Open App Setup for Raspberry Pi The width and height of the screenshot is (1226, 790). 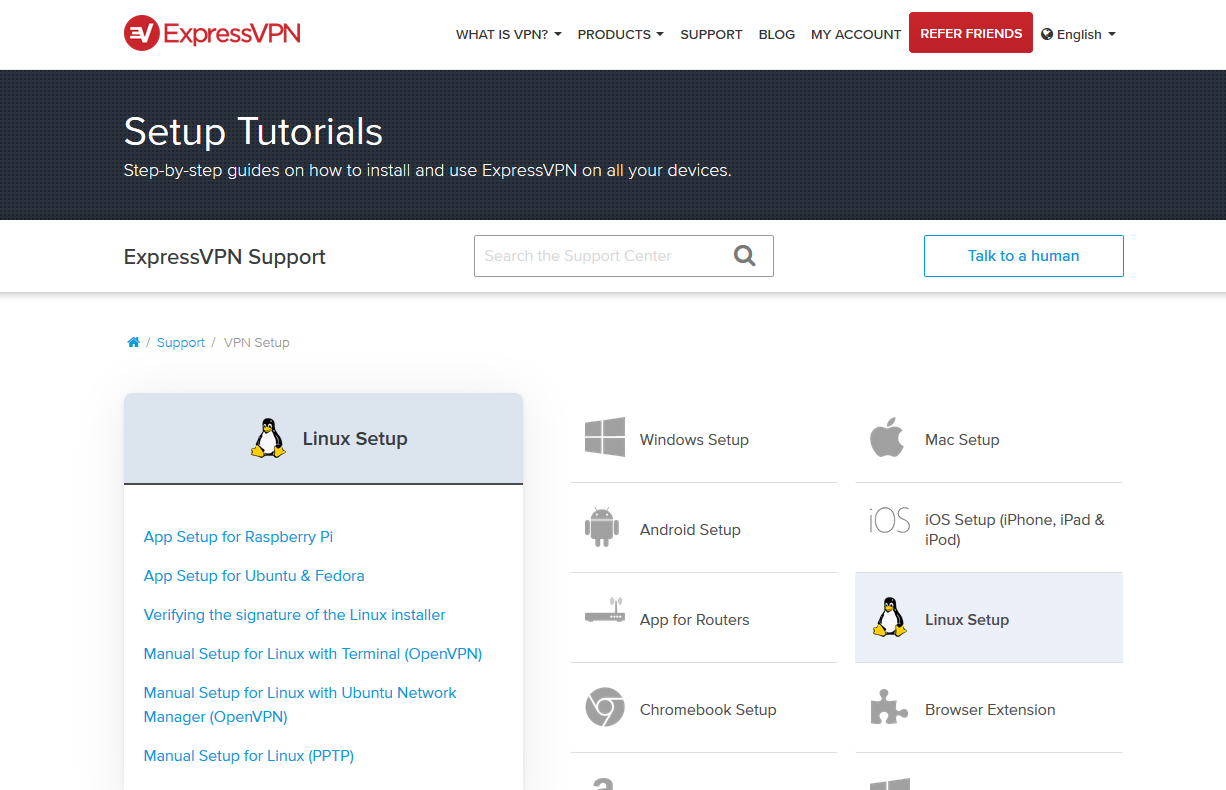[238, 537]
